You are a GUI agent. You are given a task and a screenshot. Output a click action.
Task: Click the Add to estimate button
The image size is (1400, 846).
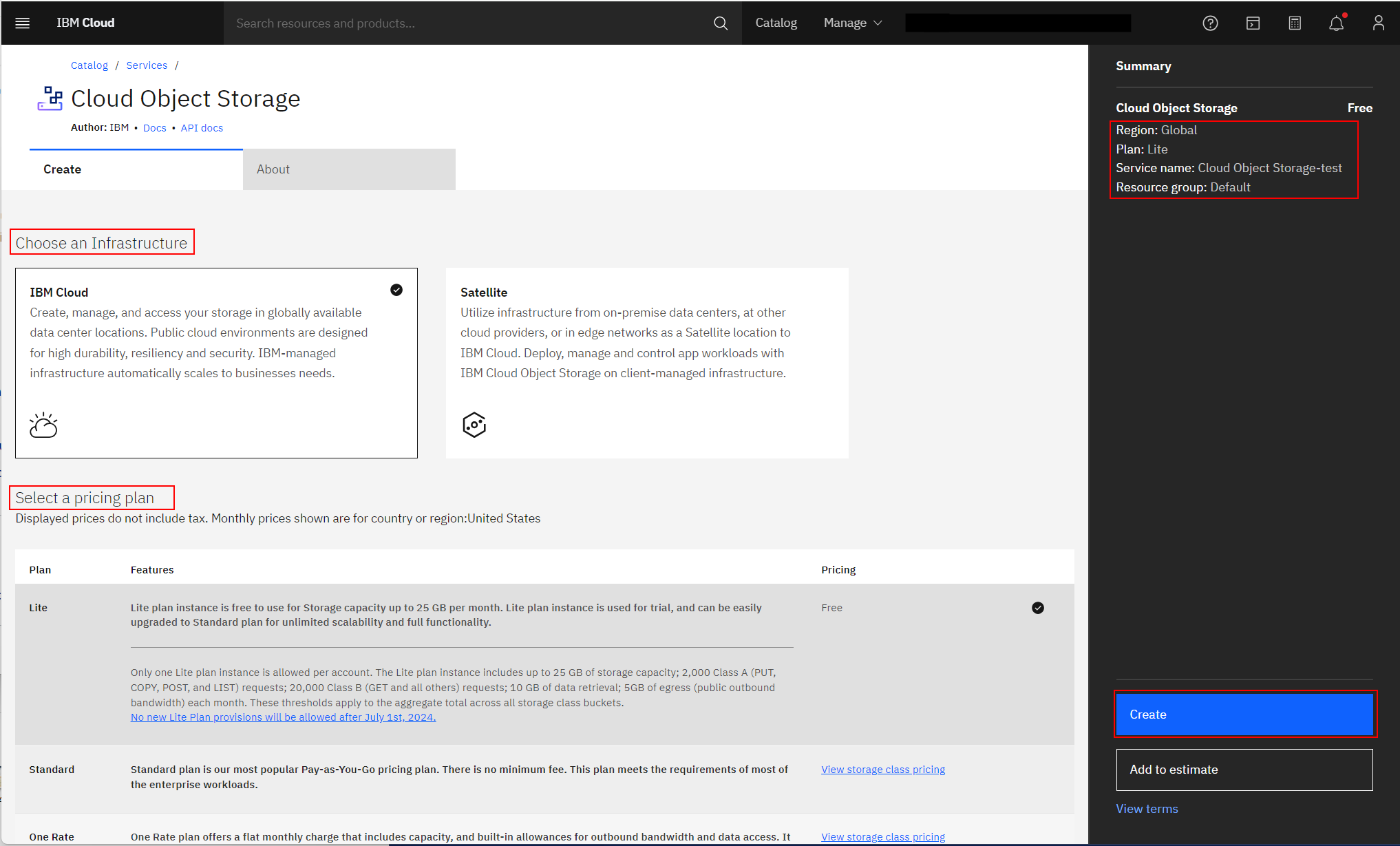click(1244, 769)
